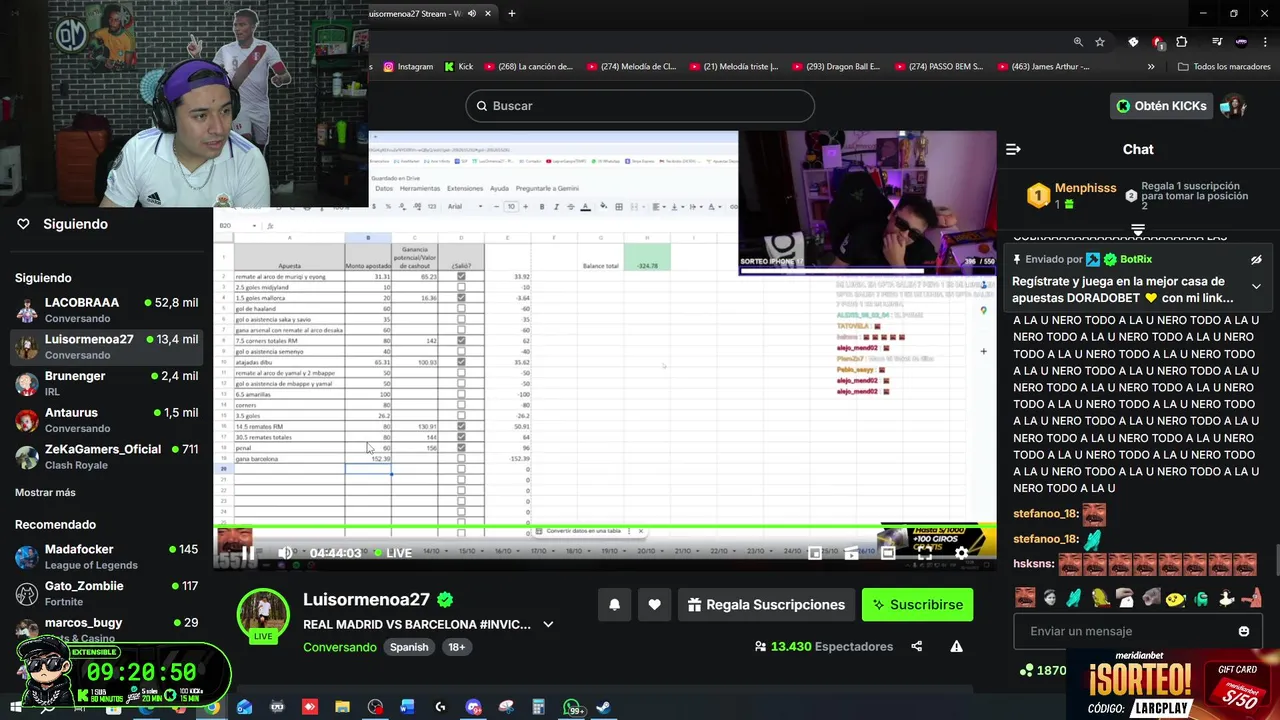Open Antaurus channel in sidebar

(x=106, y=420)
